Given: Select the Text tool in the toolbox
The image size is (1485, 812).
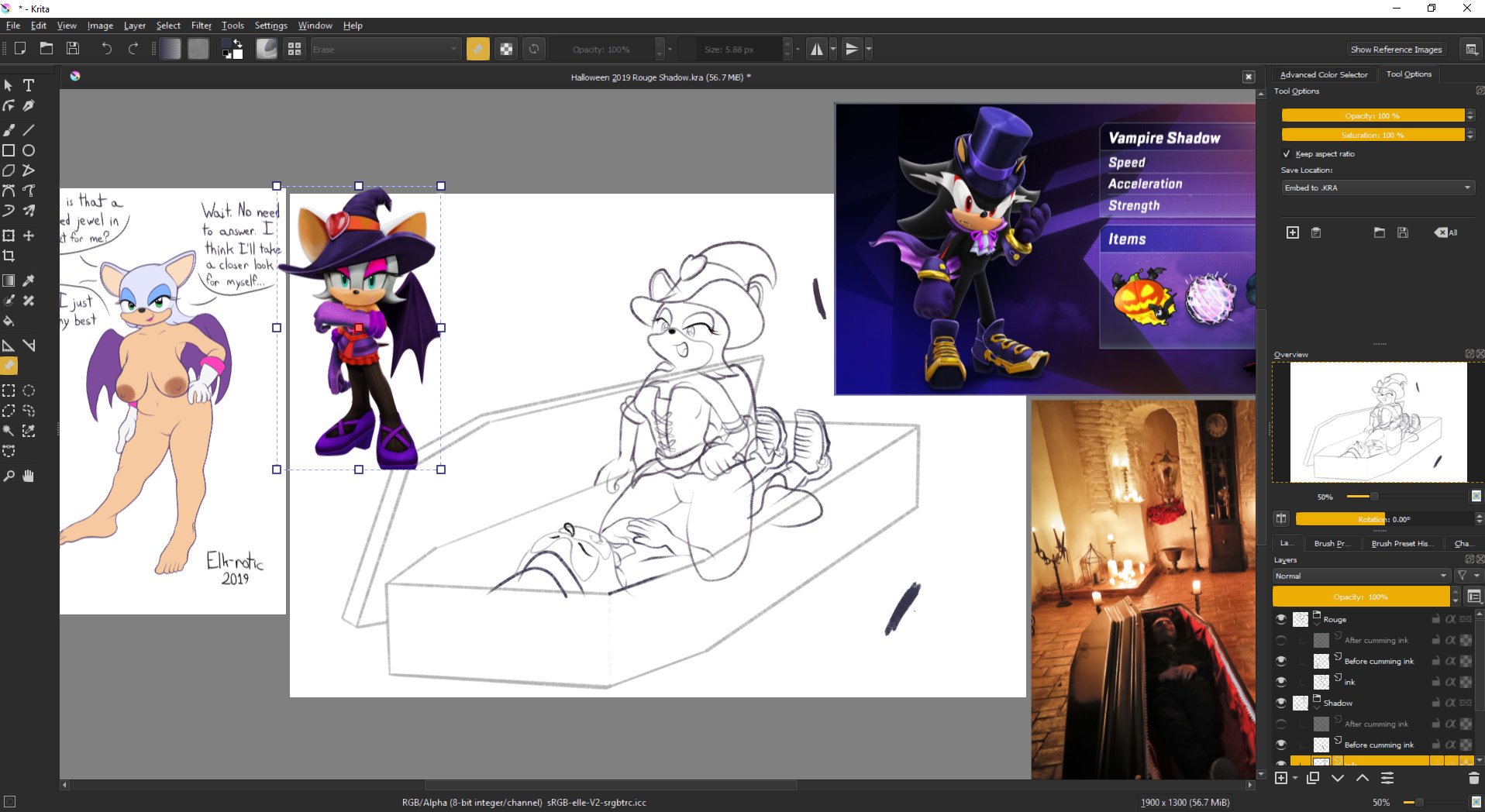Looking at the screenshot, I should pyautogui.click(x=29, y=85).
